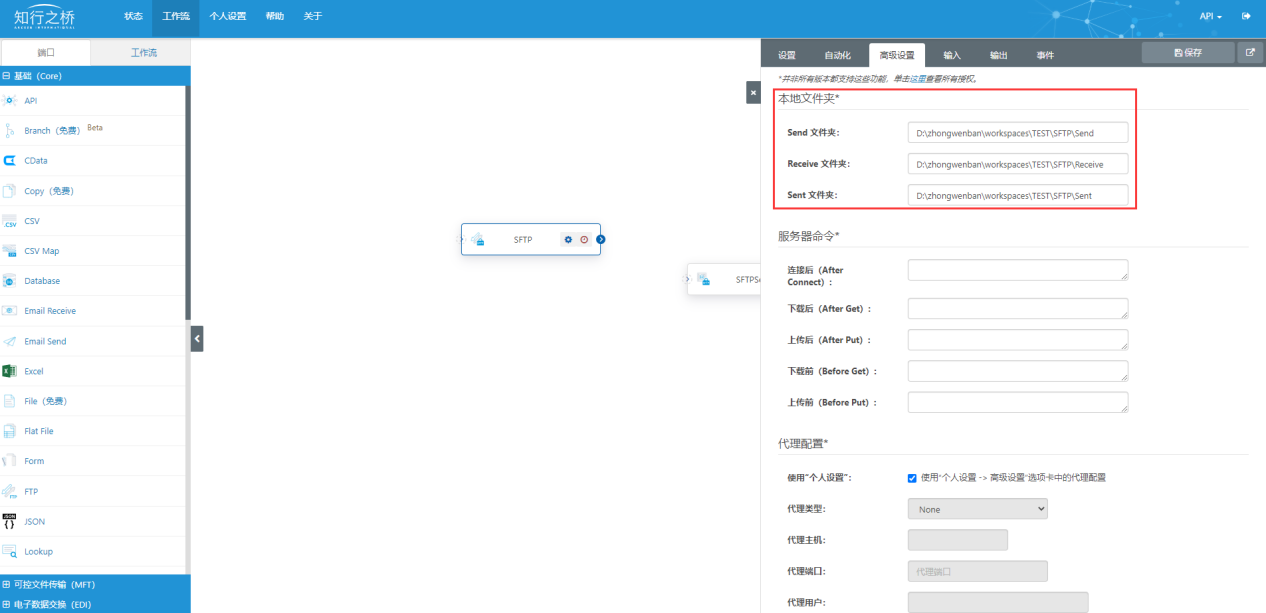Click the blue output arrow on SFTP node
Viewport: 1266px width, 613px height.
(600, 240)
